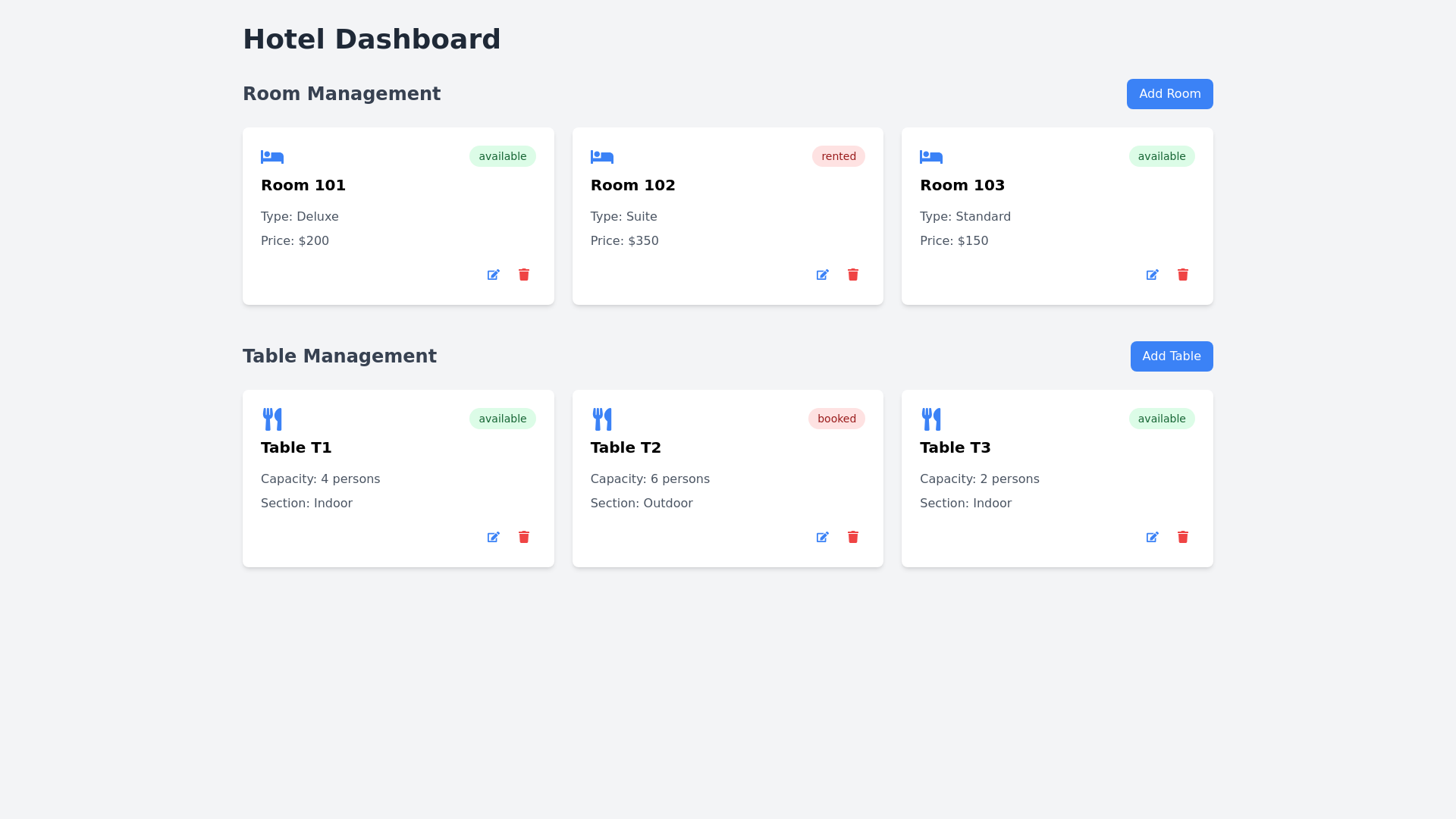The height and width of the screenshot is (819, 1456).
Task: Select the edit pencil icon for Room 101
Action: coord(493,275)
